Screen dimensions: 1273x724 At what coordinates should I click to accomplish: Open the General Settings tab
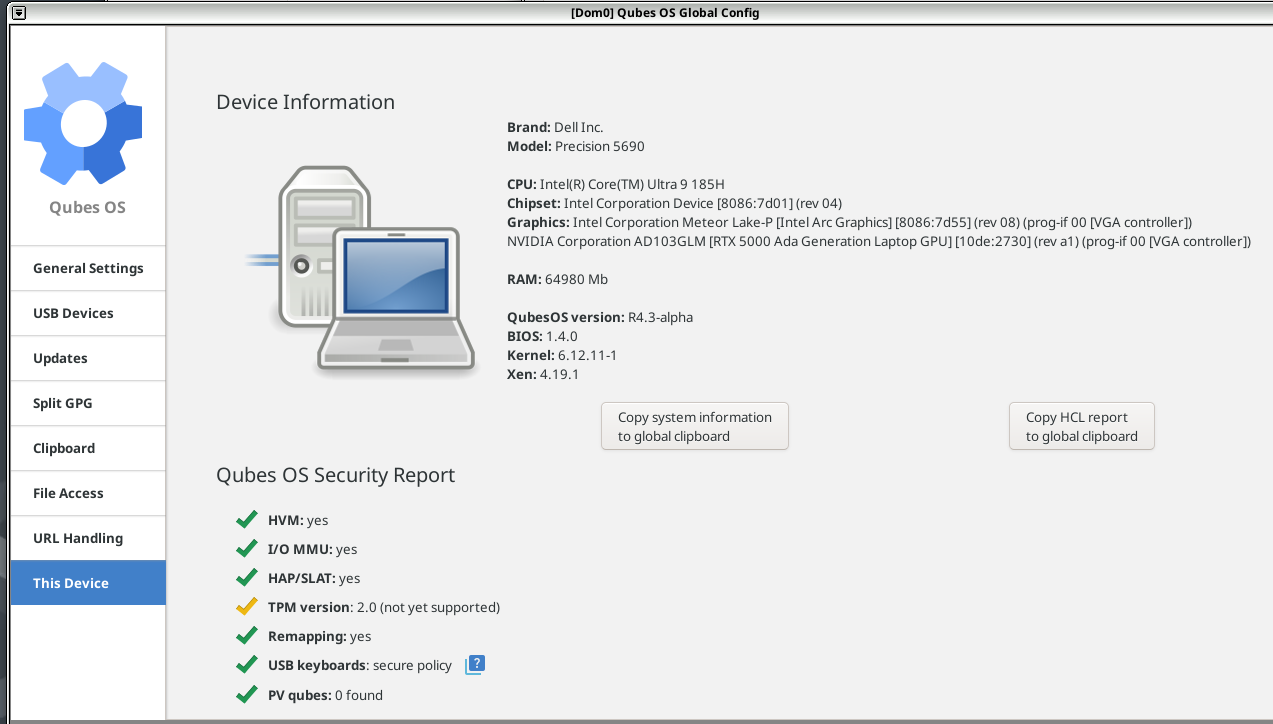pos(88,268)
